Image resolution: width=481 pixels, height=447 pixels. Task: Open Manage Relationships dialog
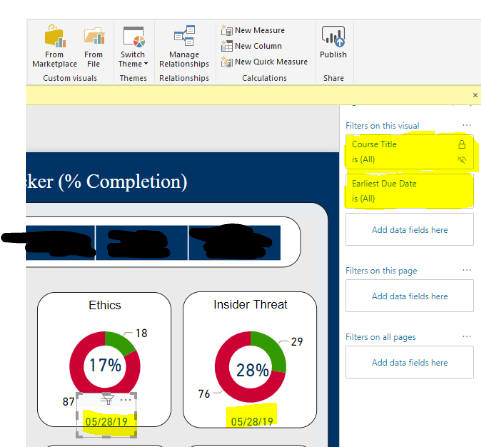click(x=184, y=46)
